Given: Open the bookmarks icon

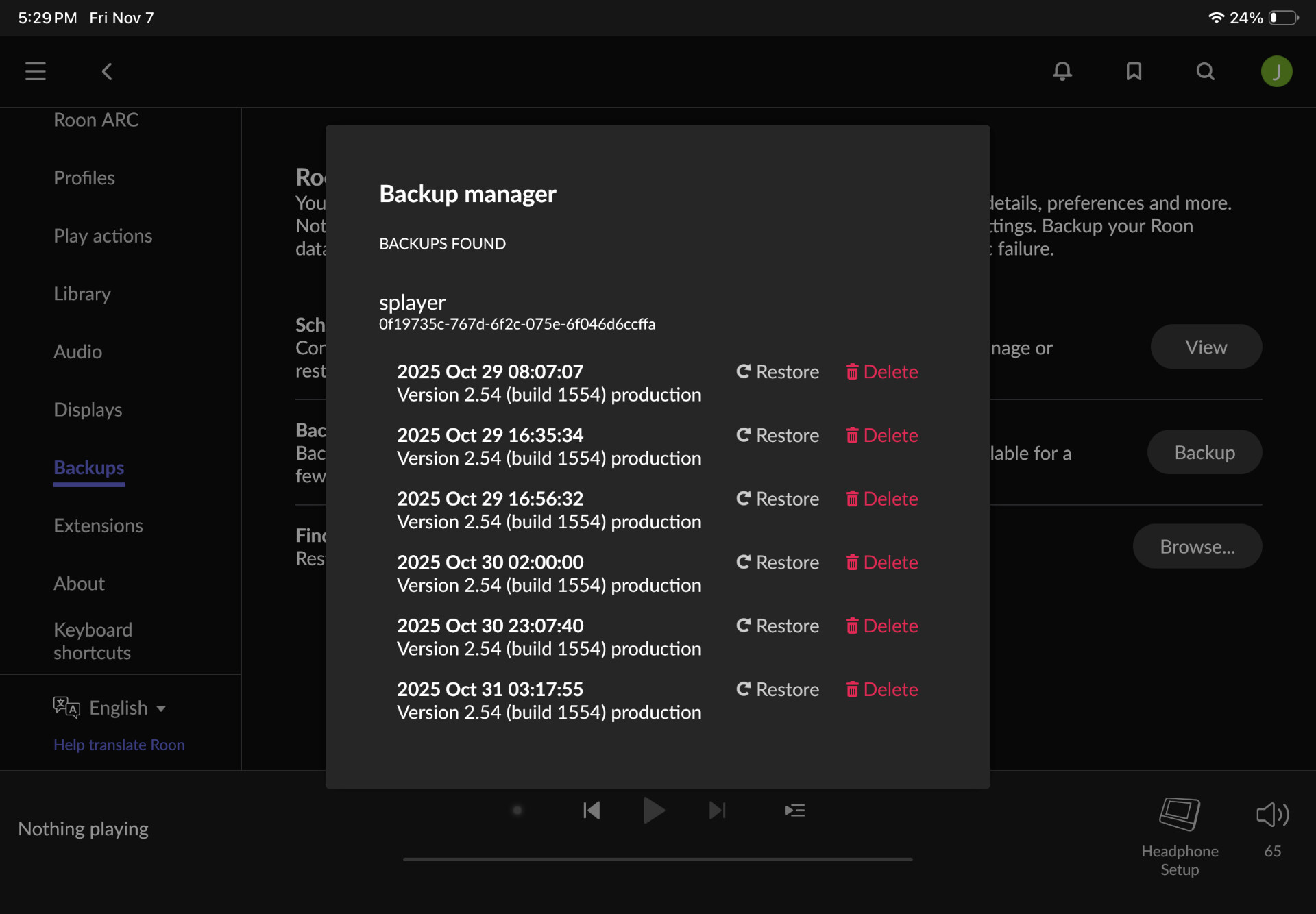Looking at the screenshot, I should pos(1134,71).
